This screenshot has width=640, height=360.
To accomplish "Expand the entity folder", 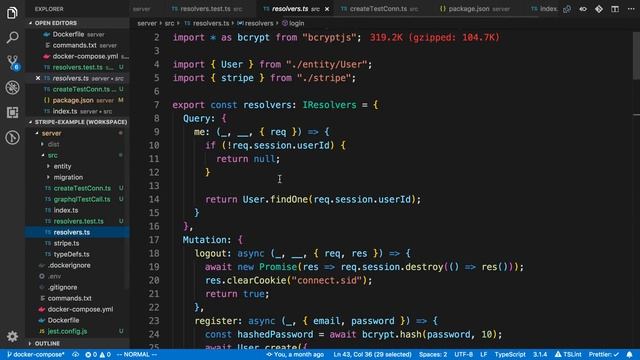I will coord(62,166).
